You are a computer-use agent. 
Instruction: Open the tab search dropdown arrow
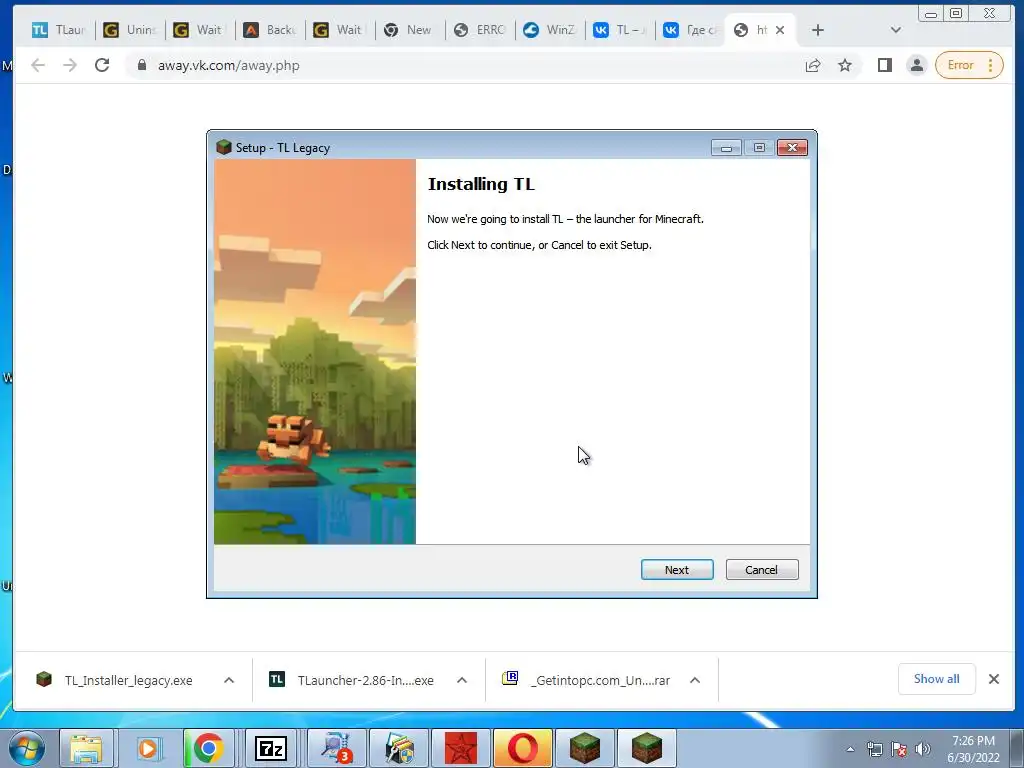895,30
